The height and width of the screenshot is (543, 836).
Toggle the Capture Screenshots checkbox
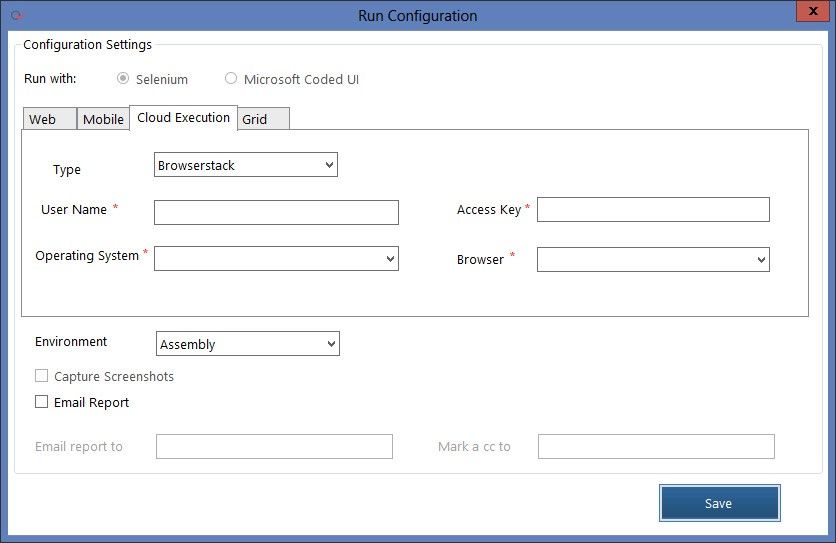pyautogui.click(x=42, y=376)
